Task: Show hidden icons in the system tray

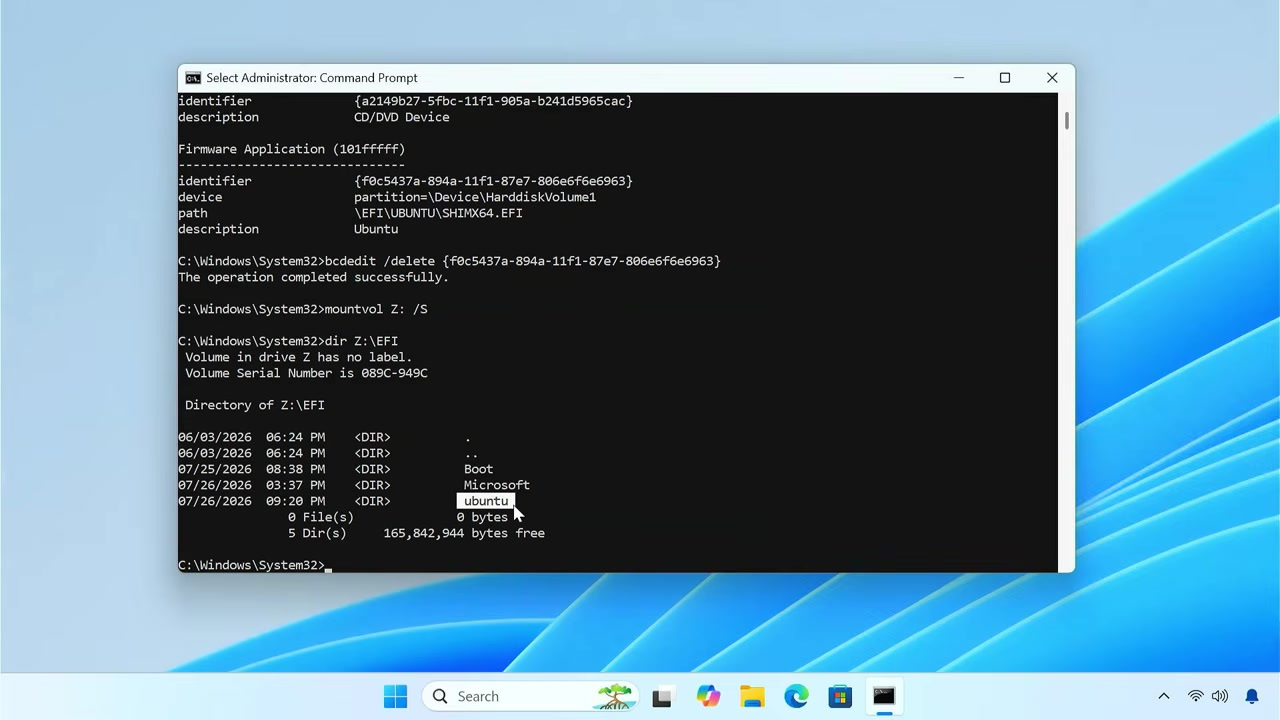Action: [1163, 696]
